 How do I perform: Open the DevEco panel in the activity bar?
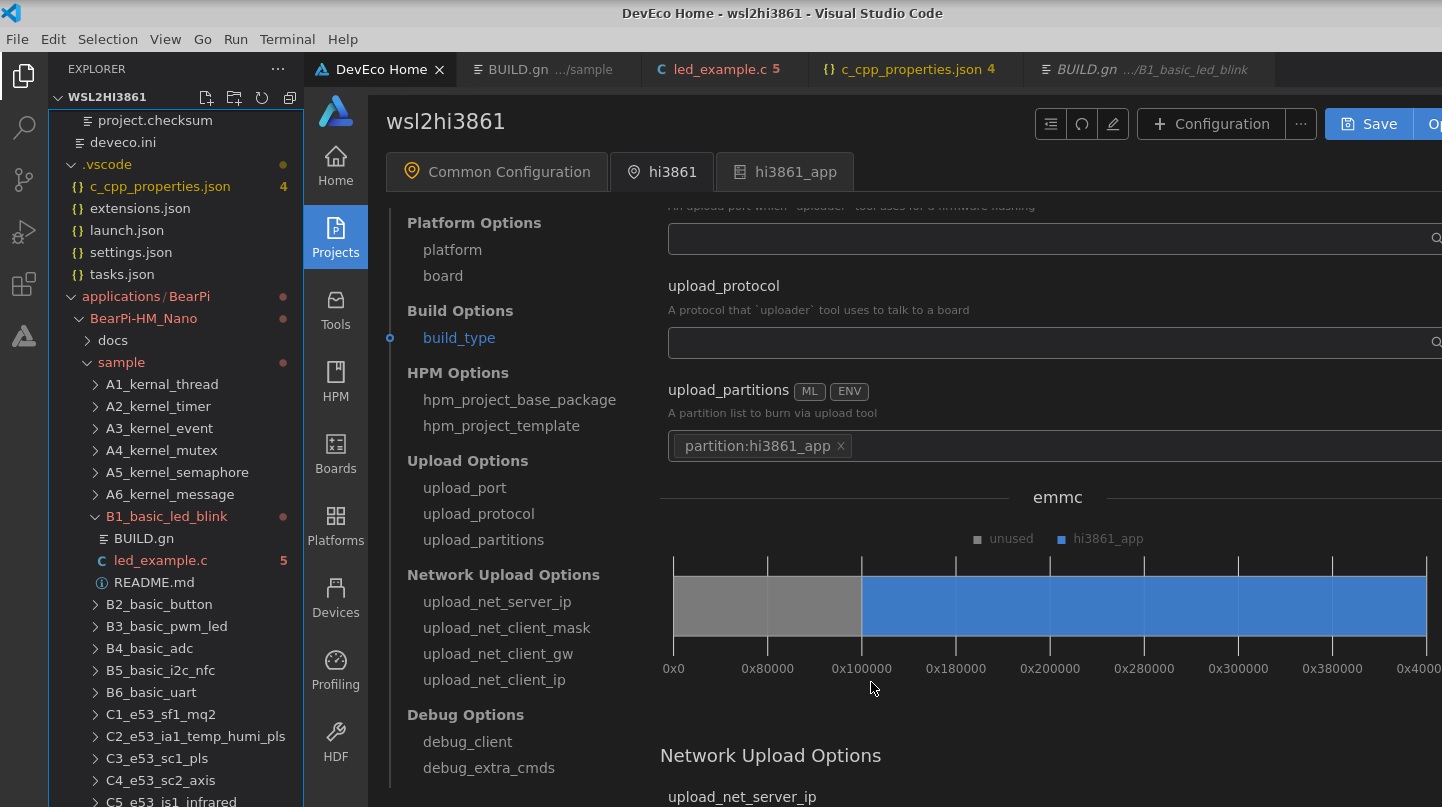[x=24, y=337]
